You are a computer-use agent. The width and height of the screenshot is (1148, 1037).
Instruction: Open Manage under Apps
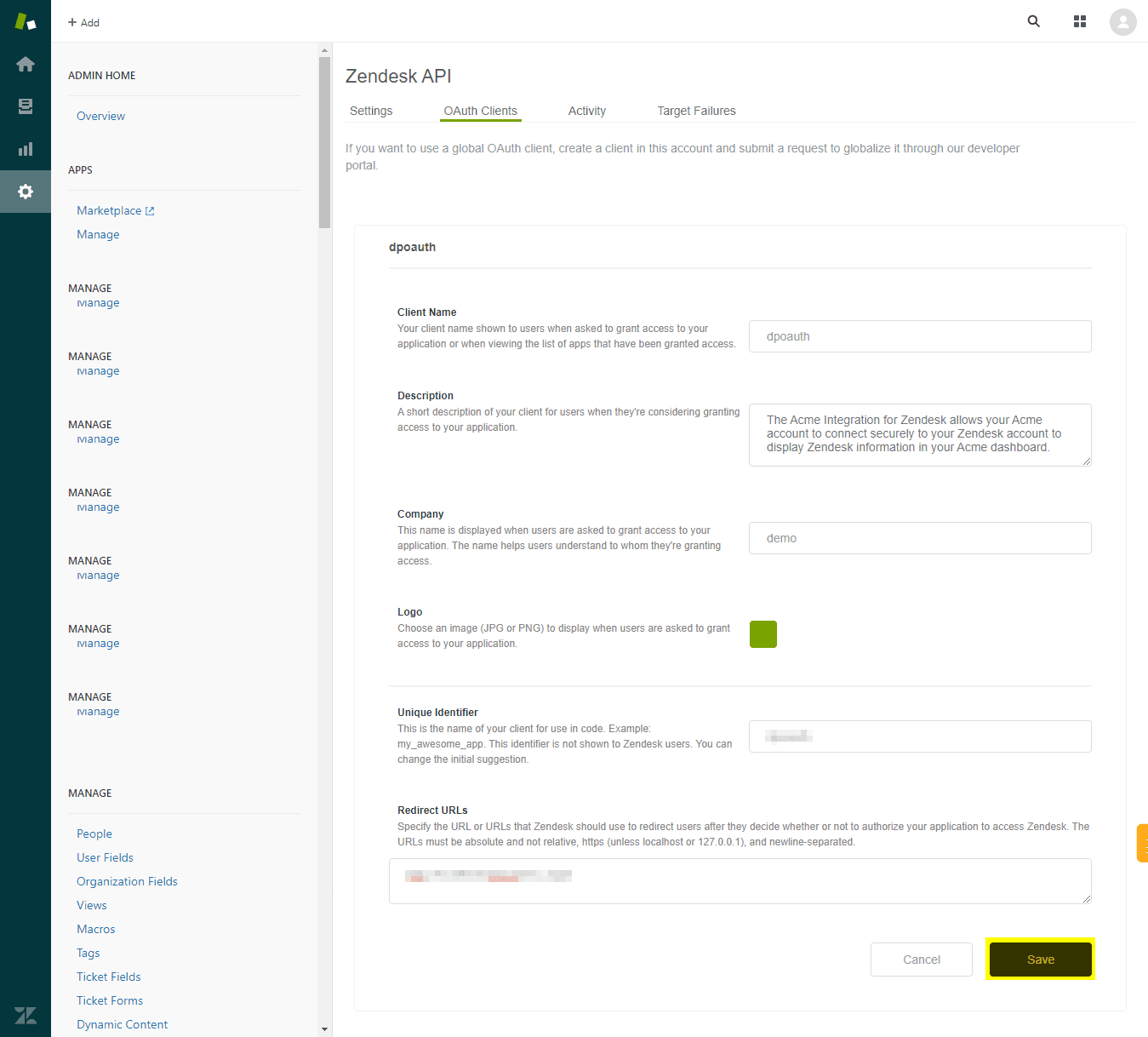[x=98, y=234]
